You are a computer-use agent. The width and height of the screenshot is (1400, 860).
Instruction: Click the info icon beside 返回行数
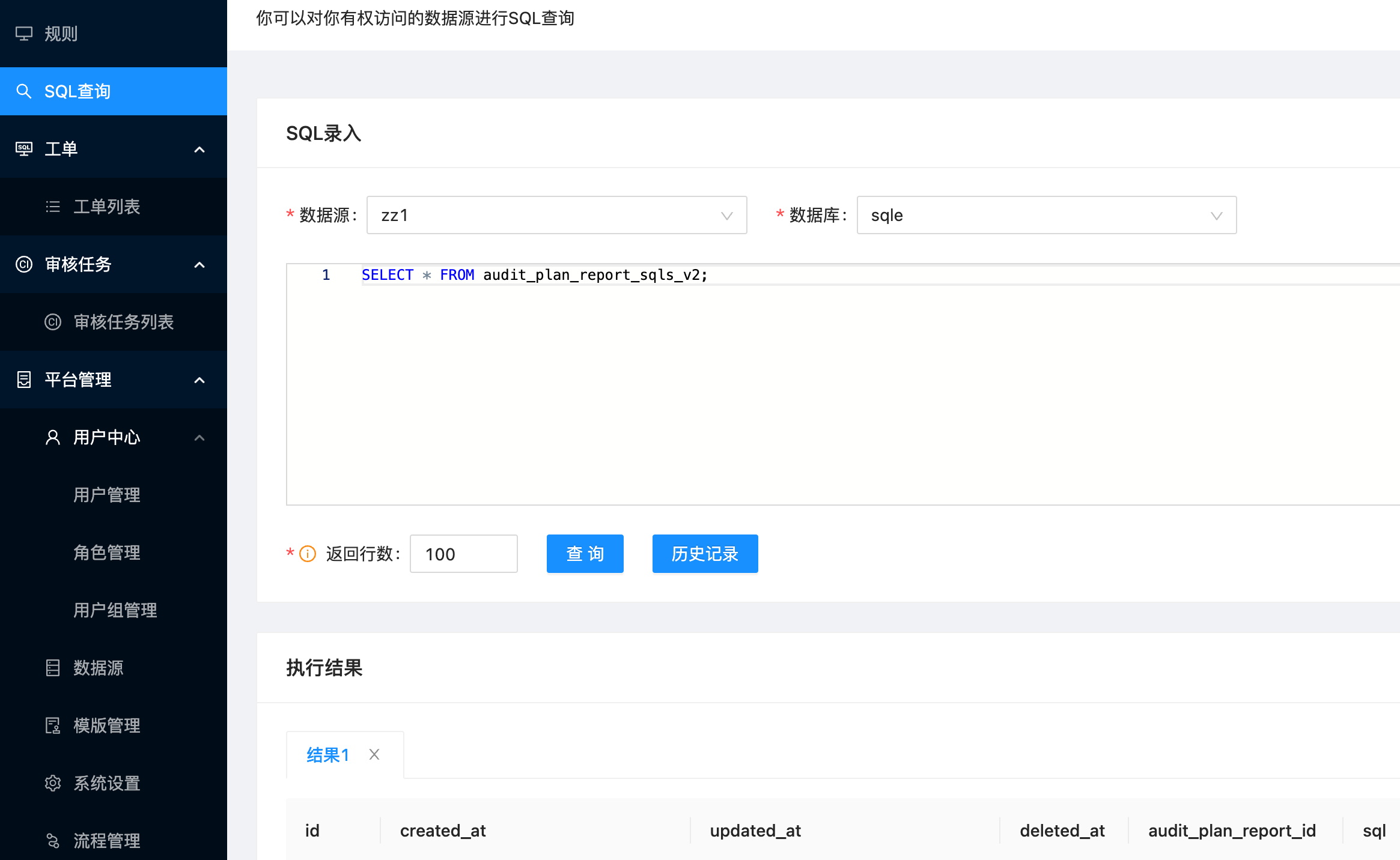[308, 554]
